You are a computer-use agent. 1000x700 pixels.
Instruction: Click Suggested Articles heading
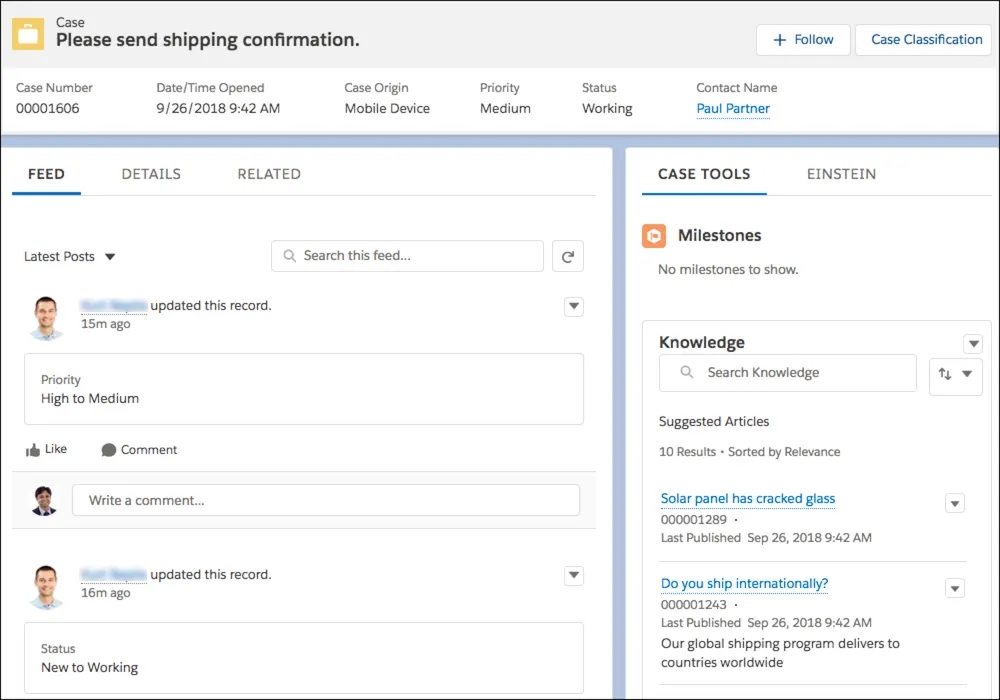[714, 421]
